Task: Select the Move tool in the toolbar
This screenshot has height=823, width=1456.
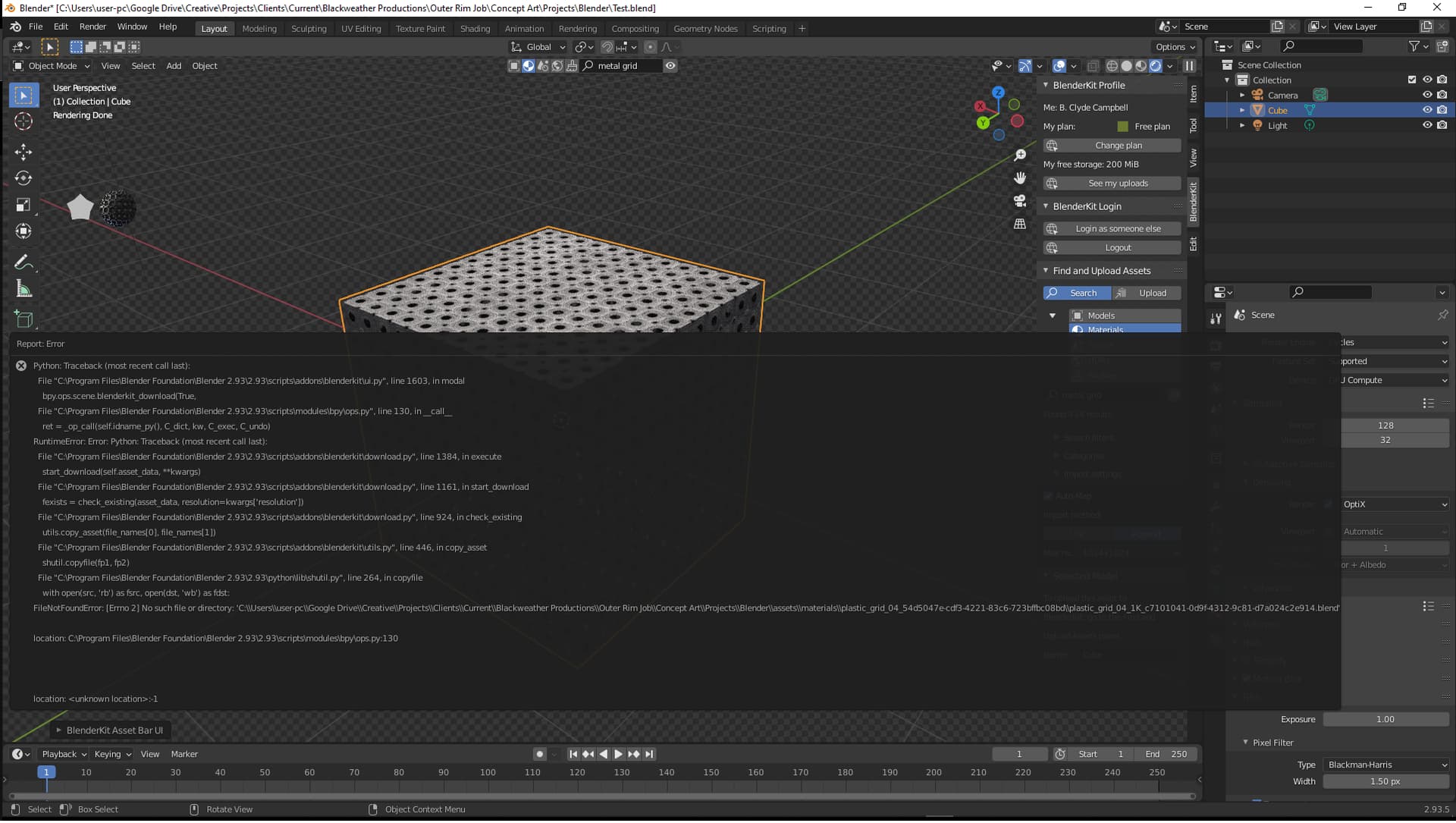Action: pos(24,152)
